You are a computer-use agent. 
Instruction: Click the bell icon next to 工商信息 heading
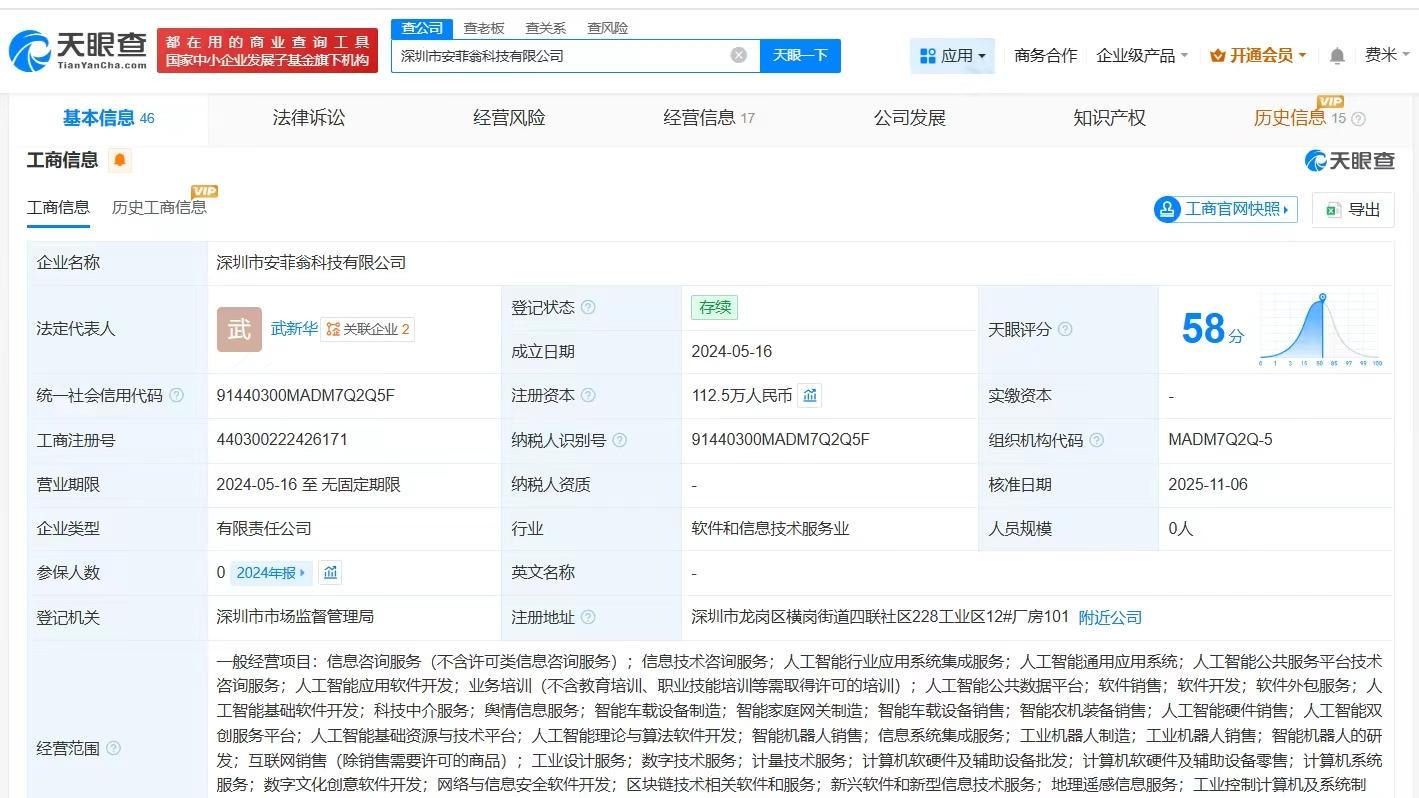[120, 159]
